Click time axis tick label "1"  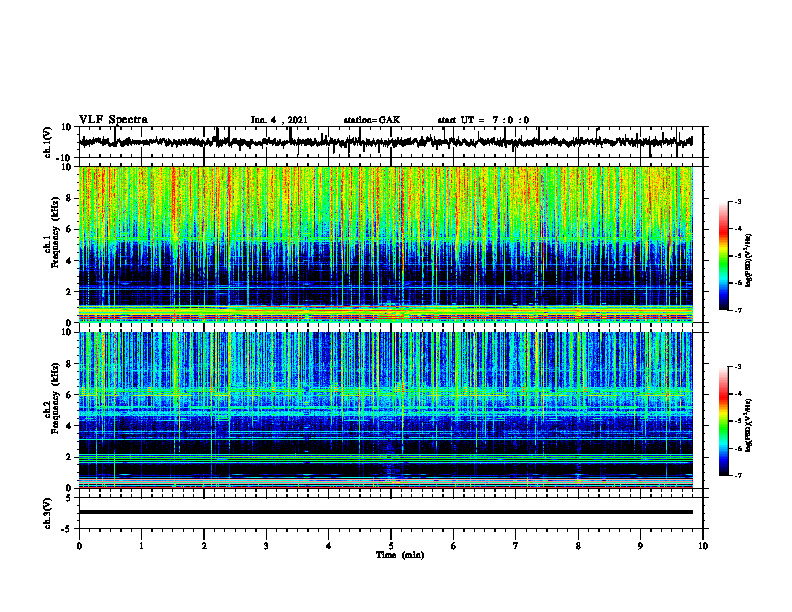tap(141, 546)
